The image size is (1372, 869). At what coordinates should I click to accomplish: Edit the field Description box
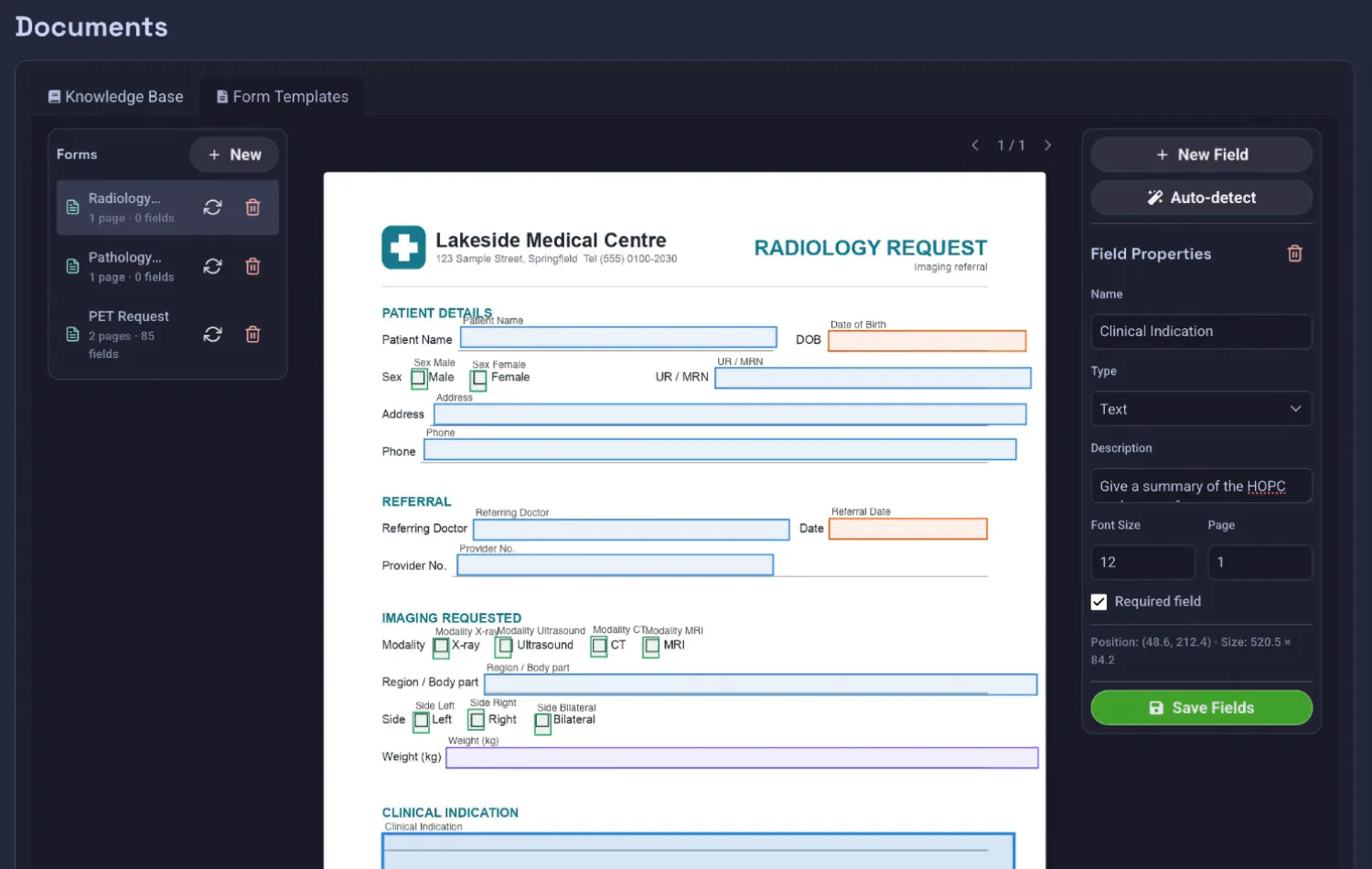coord(1202,486)
